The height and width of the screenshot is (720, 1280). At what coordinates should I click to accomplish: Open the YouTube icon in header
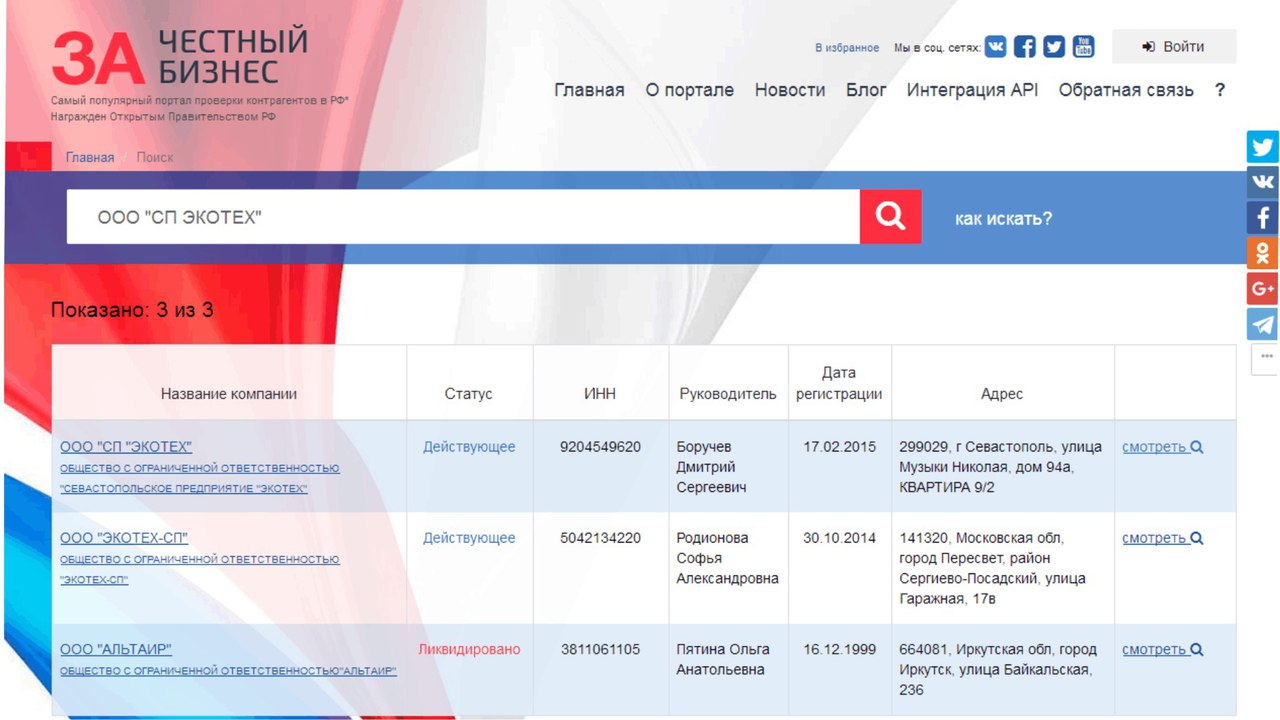click(x=1084, y=46)
